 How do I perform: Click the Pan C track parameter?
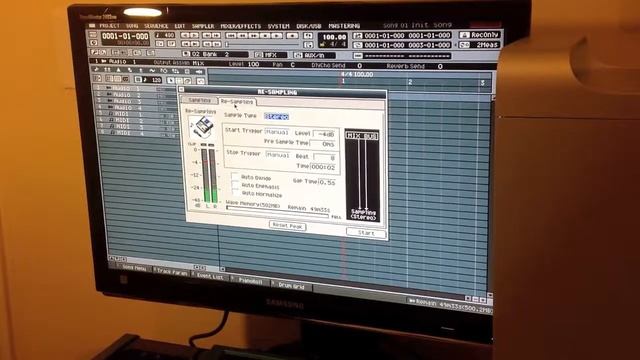283,65
